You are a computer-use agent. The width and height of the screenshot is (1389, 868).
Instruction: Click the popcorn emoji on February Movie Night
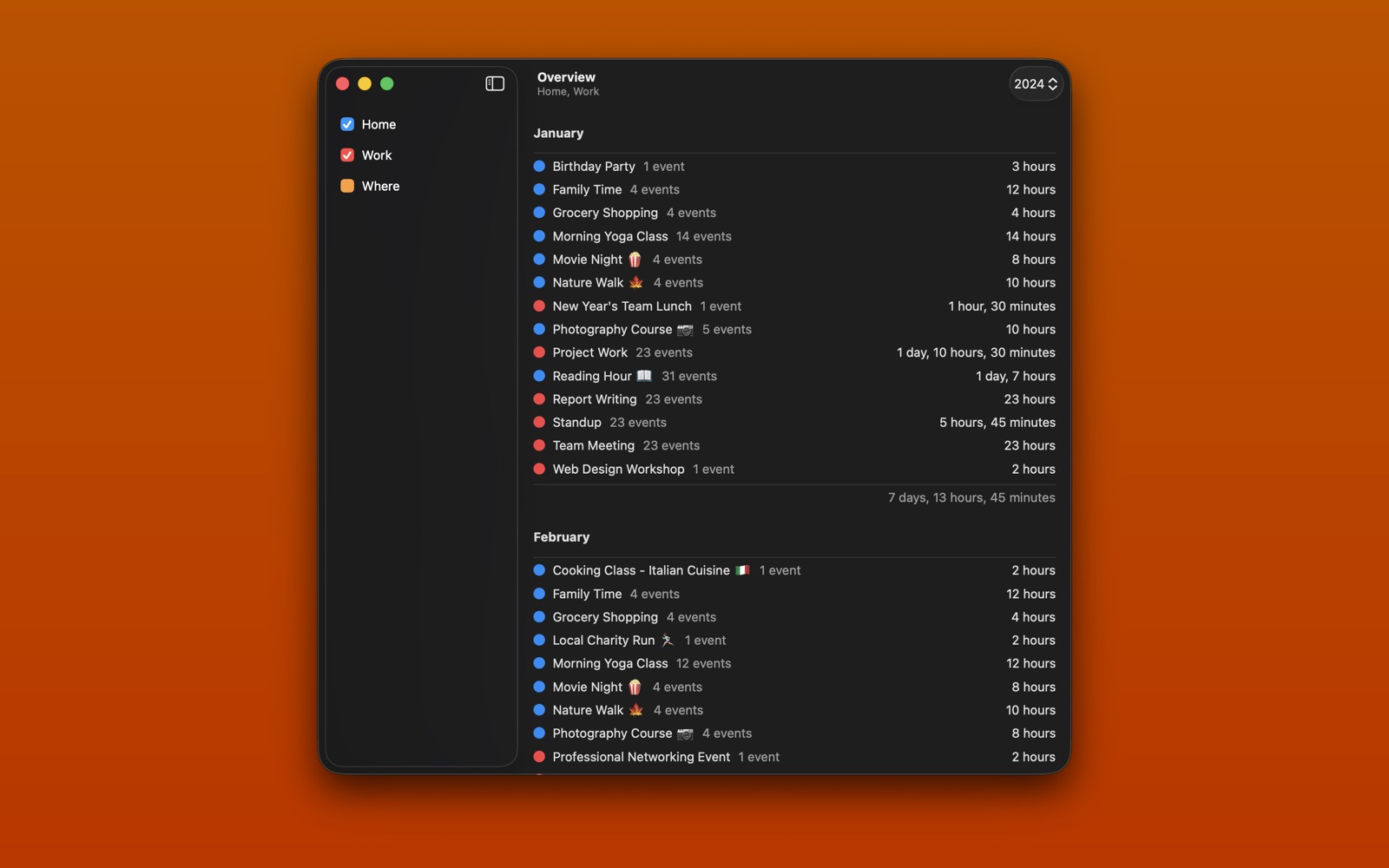(x=635, y=687)
